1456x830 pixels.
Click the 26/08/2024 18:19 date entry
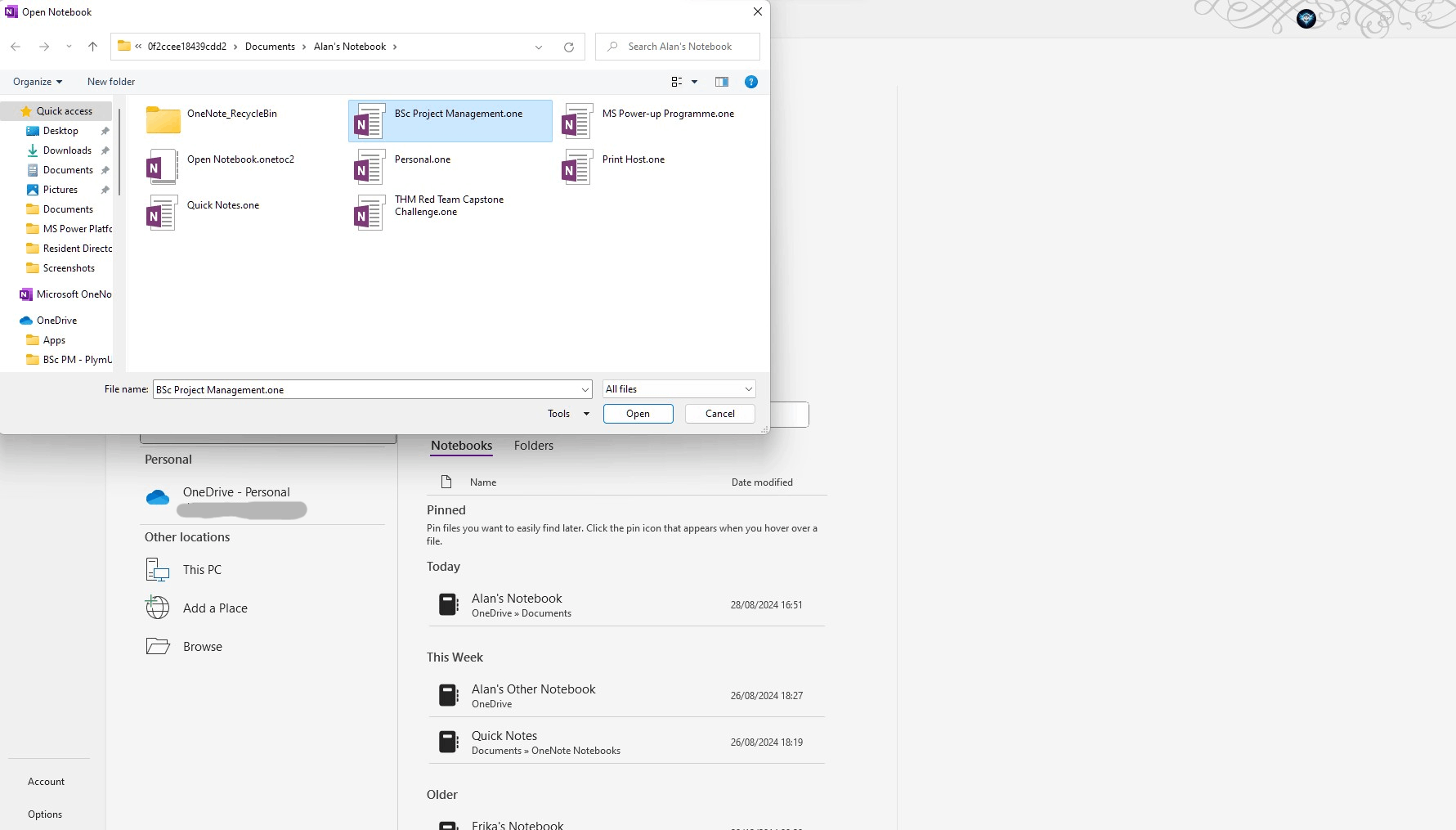click(766, 743)
